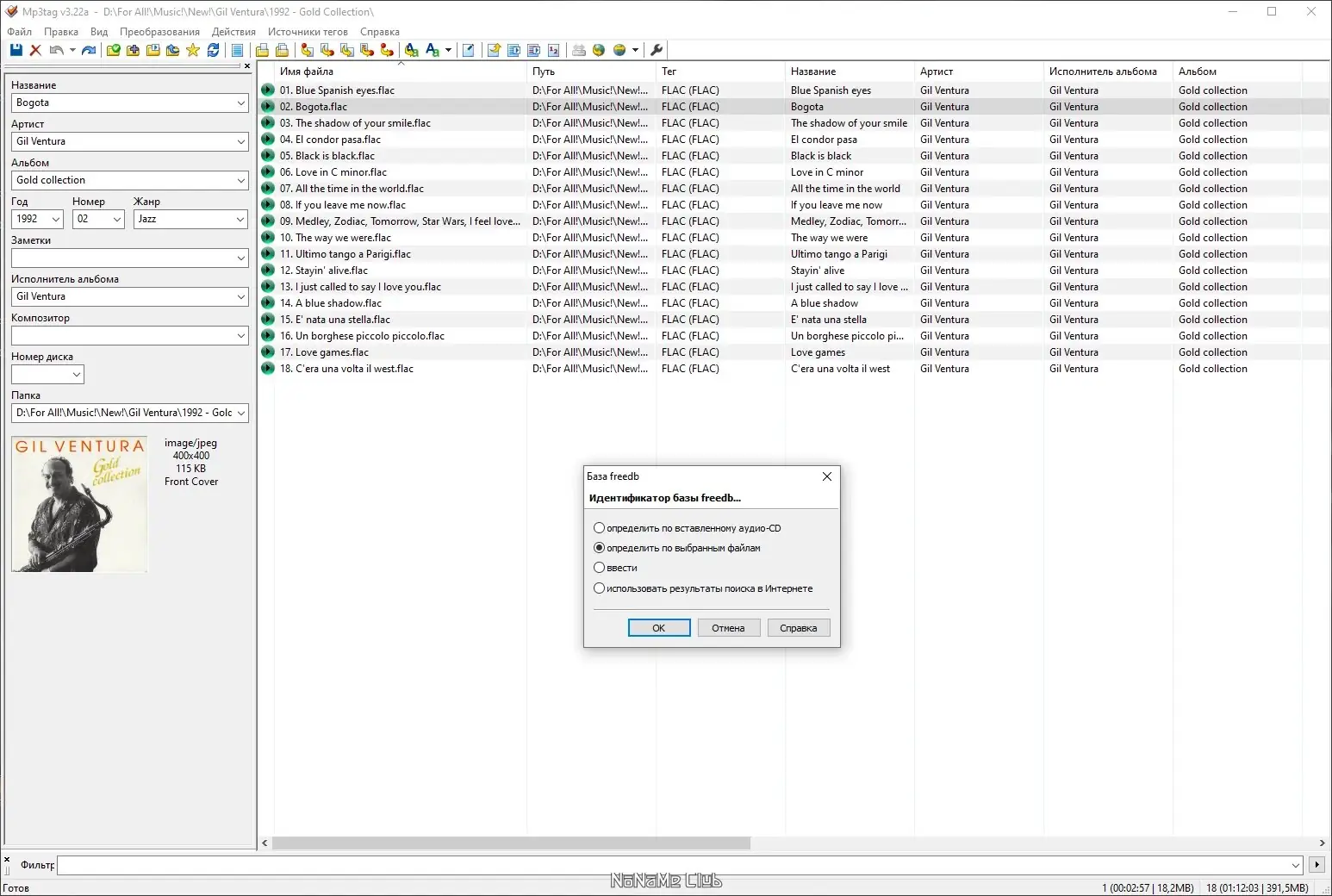Open the Extended Tags pencil icon
This screenshot has width=1332, height=896.
pos(468,50)
